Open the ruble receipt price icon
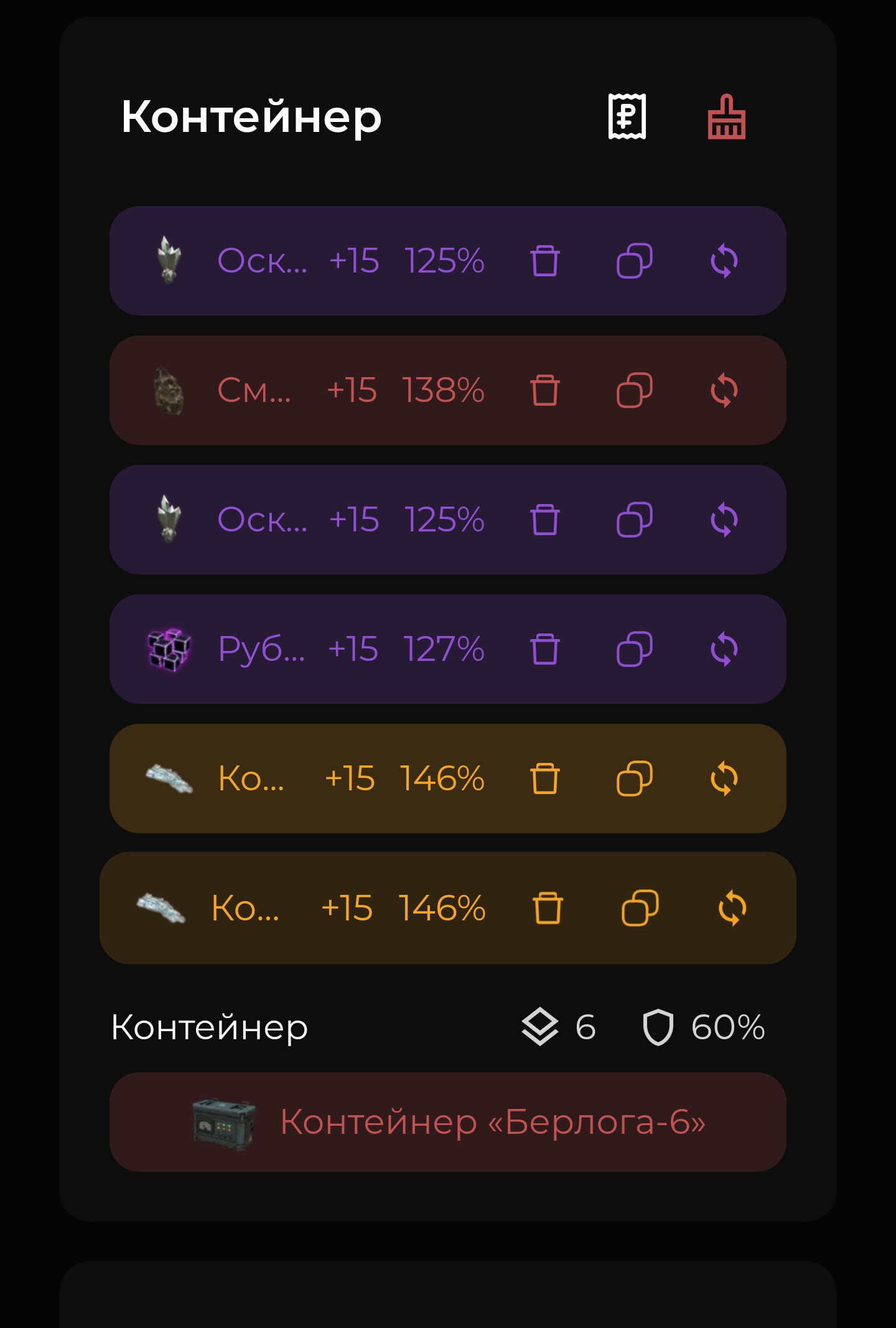Viewport: 896px width, 1328px height. [x=627, y=116]
